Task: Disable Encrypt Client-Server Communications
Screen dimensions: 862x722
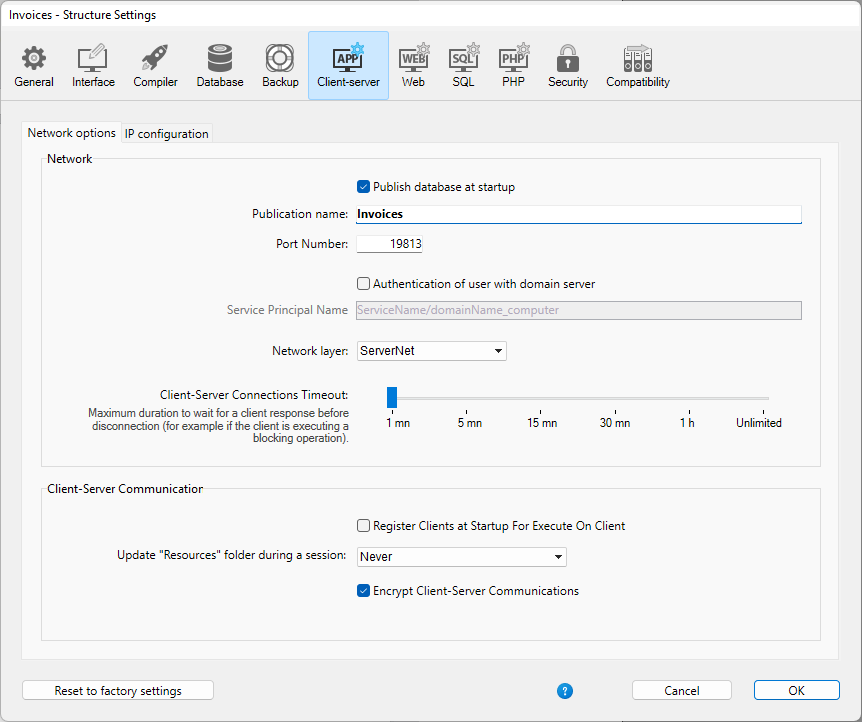Action: click(x=364, y=591)
